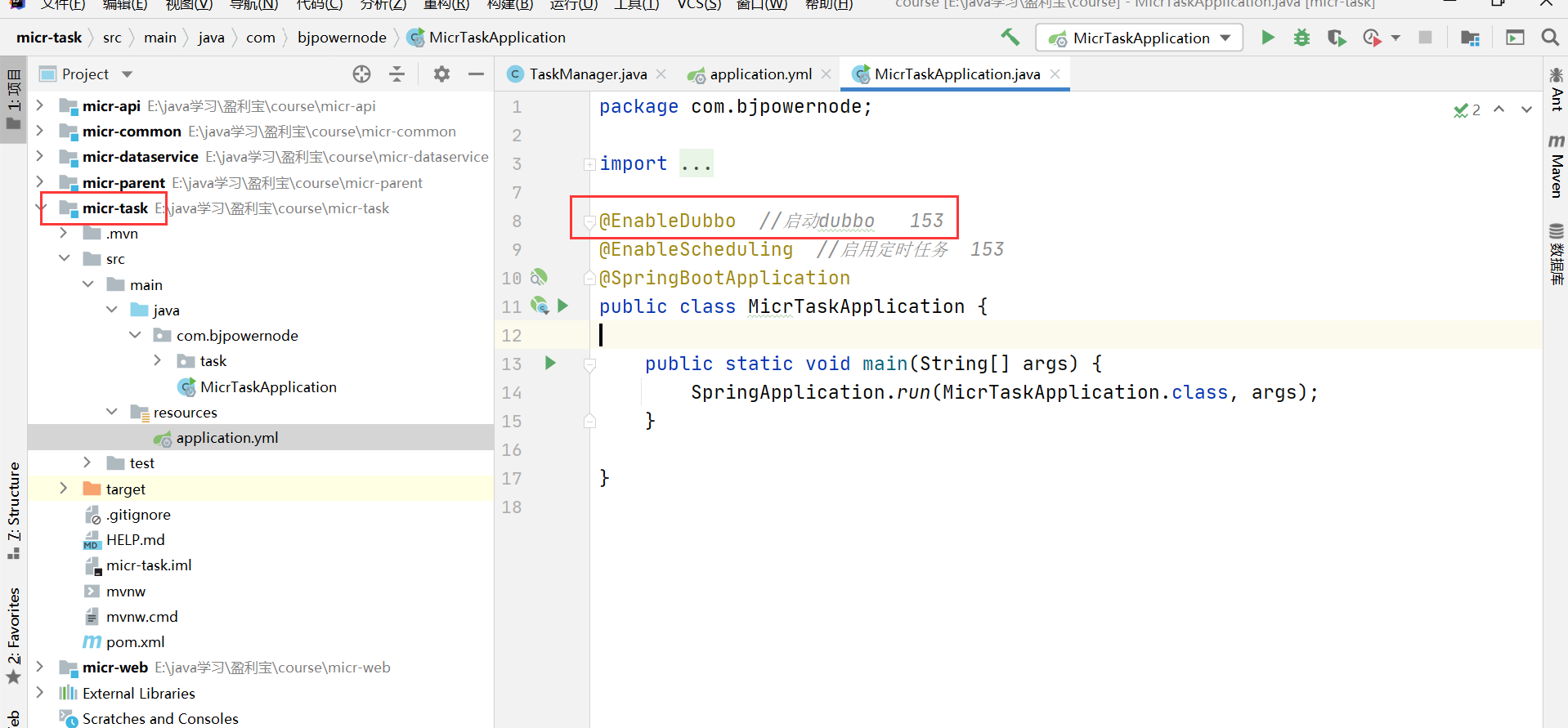This screenshot has height=728, width=1568.
Task: Click the Stop square icon
Action: pos(1425,38)
